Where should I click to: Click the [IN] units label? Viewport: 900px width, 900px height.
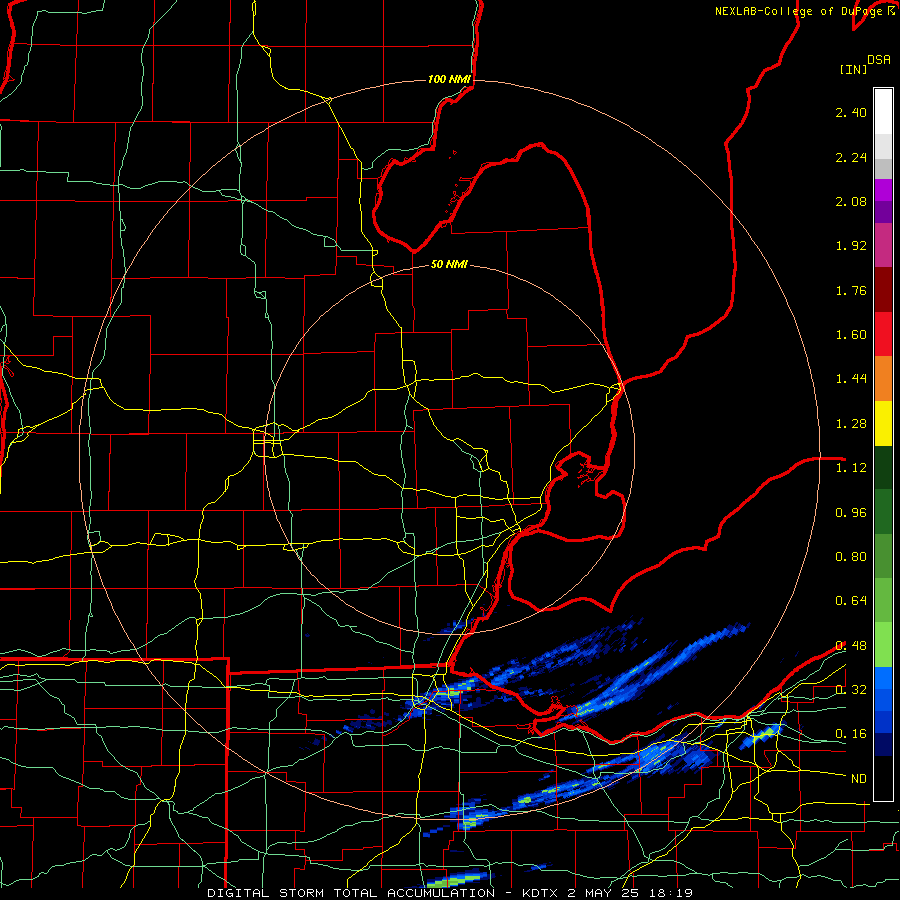click(853, 69)
